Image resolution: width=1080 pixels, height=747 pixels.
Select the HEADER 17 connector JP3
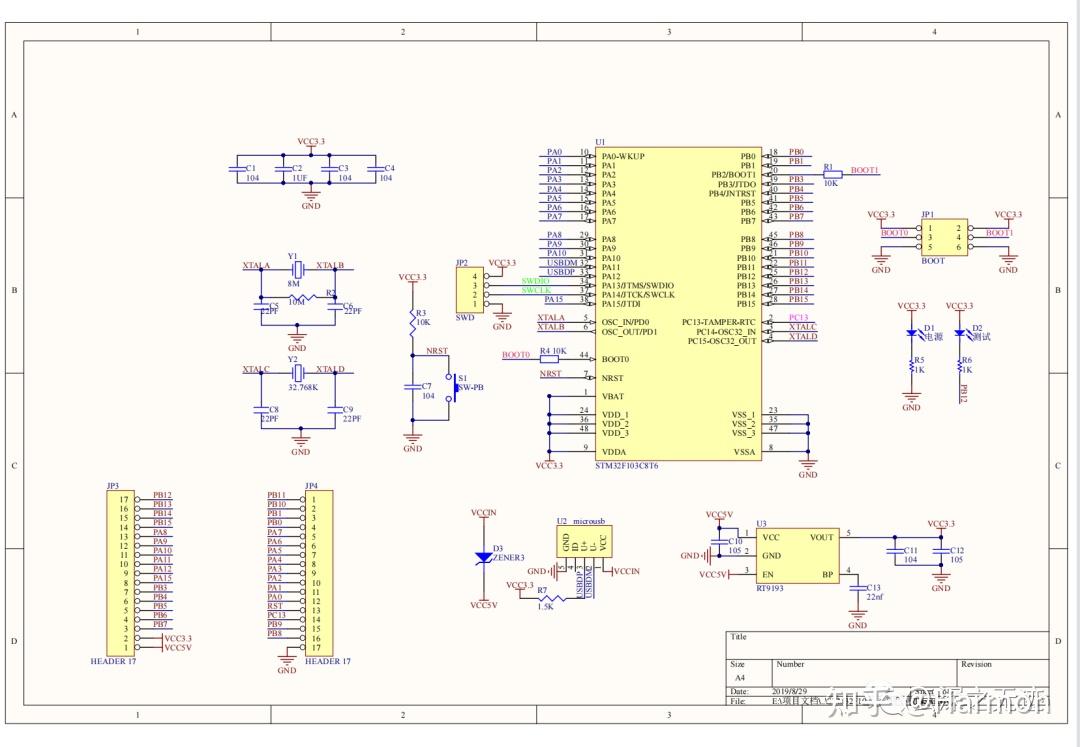click(123, 570)
